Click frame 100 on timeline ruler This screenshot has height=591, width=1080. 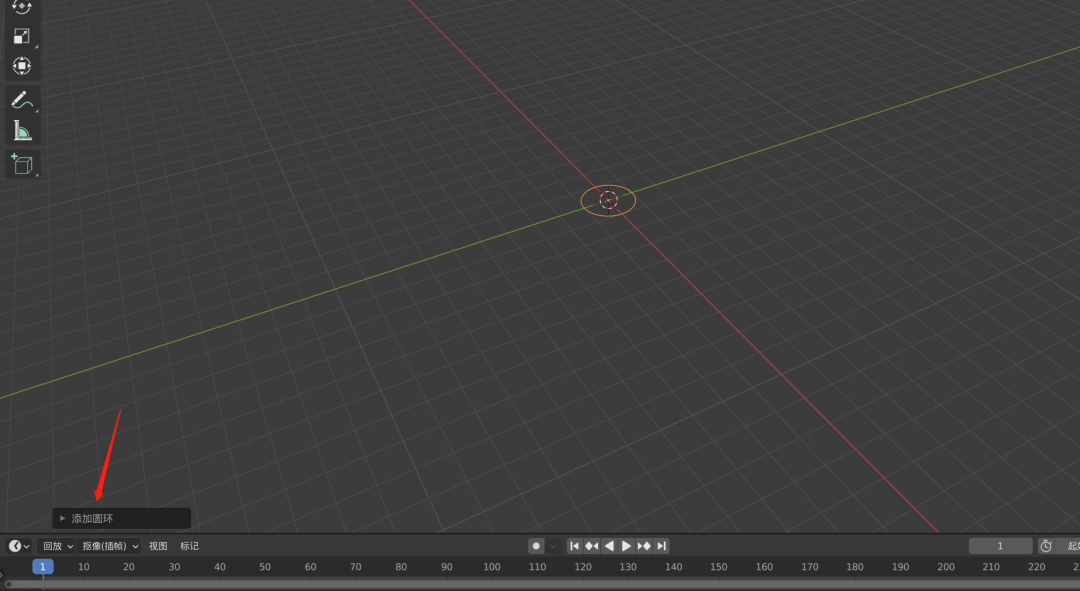click(492, 567)
